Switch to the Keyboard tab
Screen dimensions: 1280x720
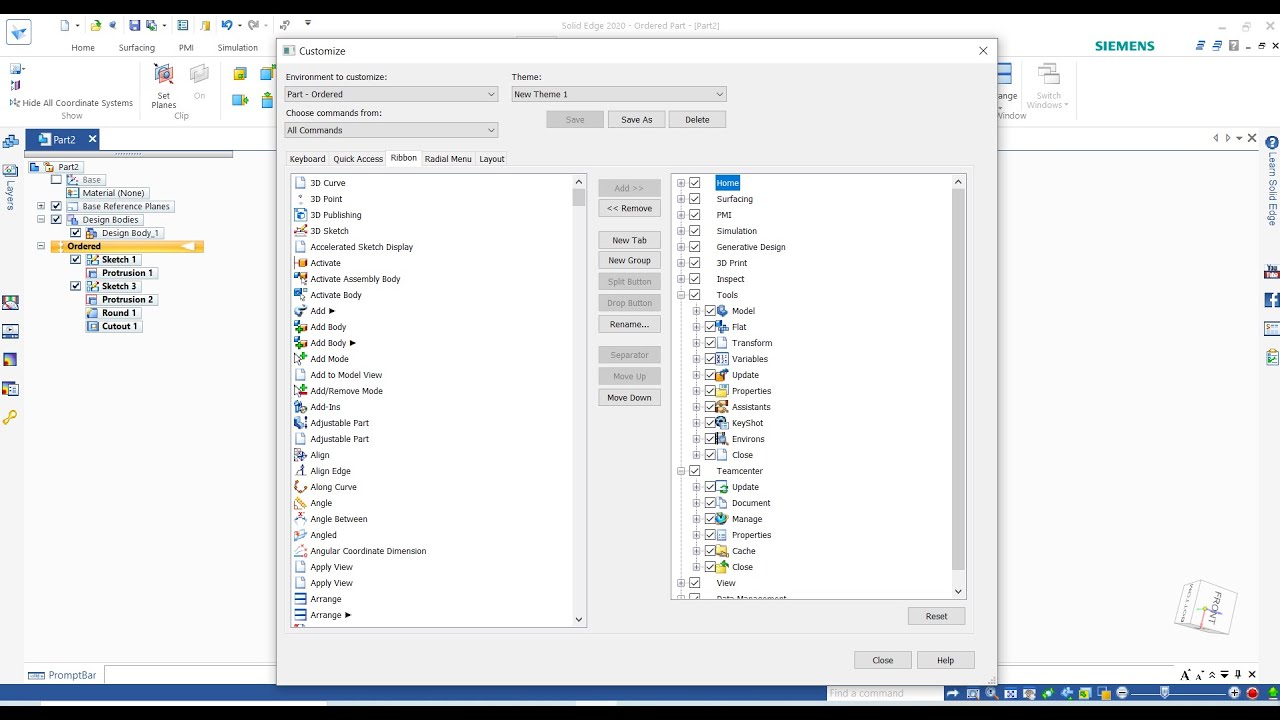coord(307,159)
